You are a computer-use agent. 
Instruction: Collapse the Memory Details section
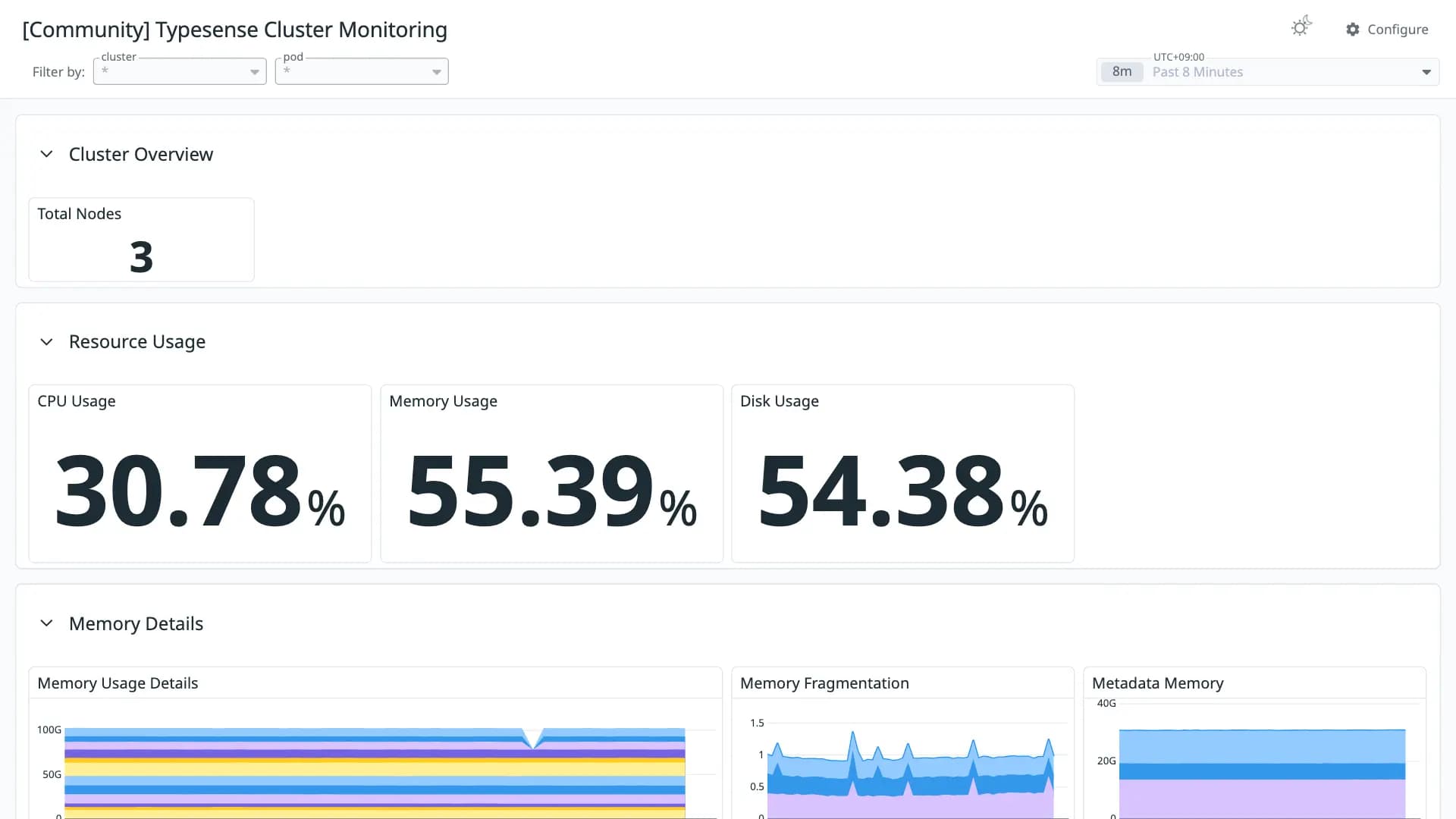46,623
